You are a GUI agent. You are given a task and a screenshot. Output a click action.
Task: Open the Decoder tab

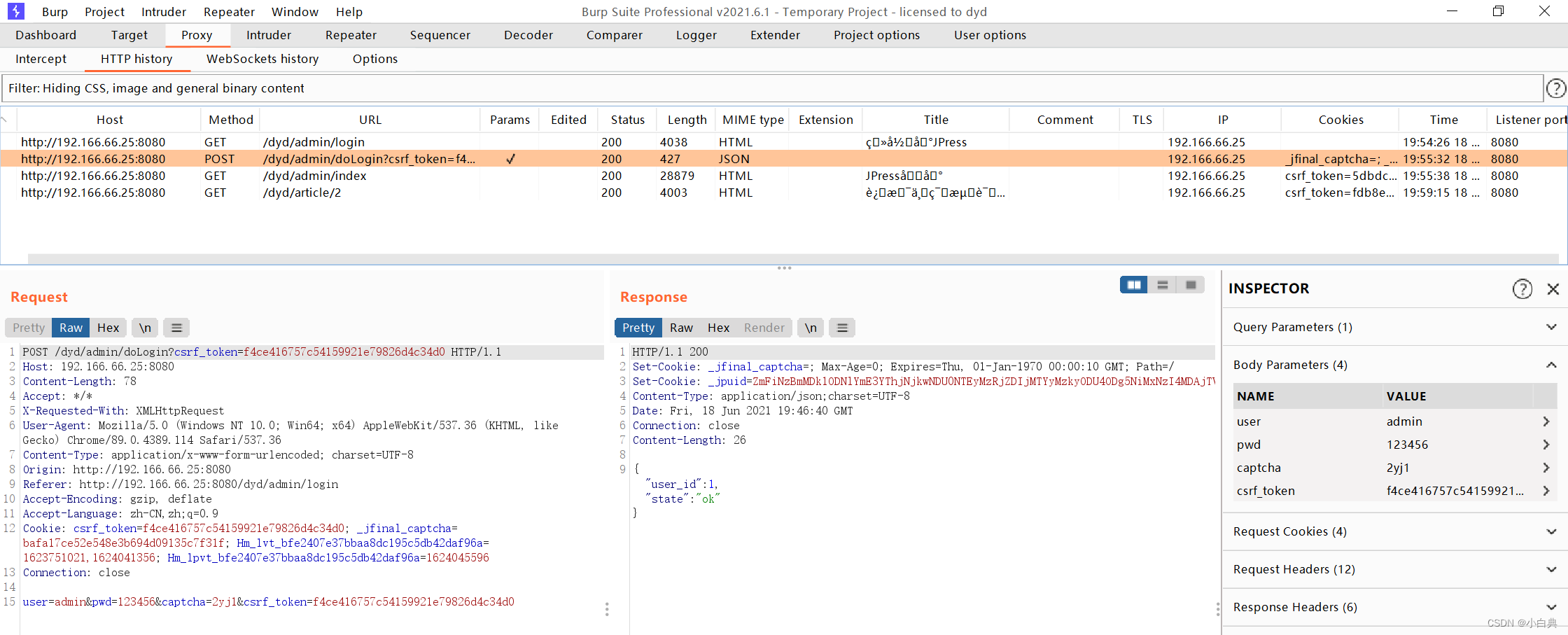pyautogui.click(x=528, y=35)
